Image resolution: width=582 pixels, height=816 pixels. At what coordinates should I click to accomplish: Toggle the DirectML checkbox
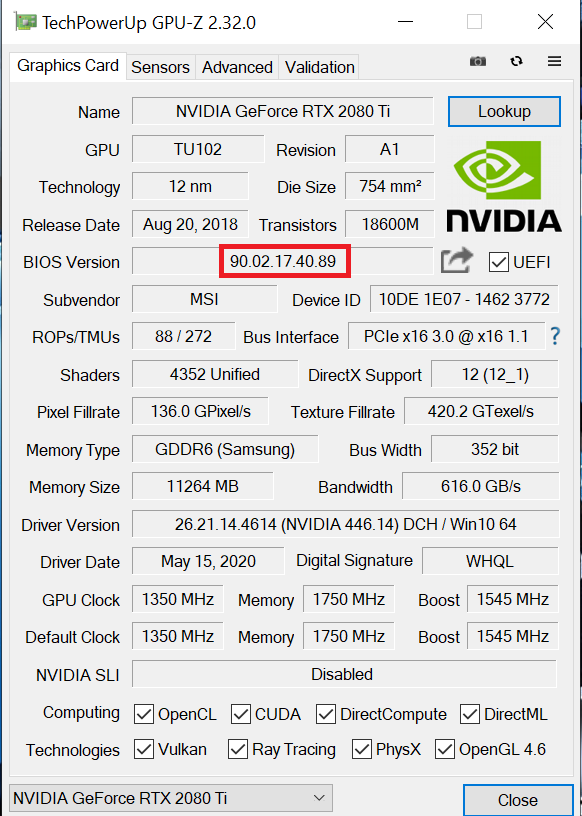point(470,714)
